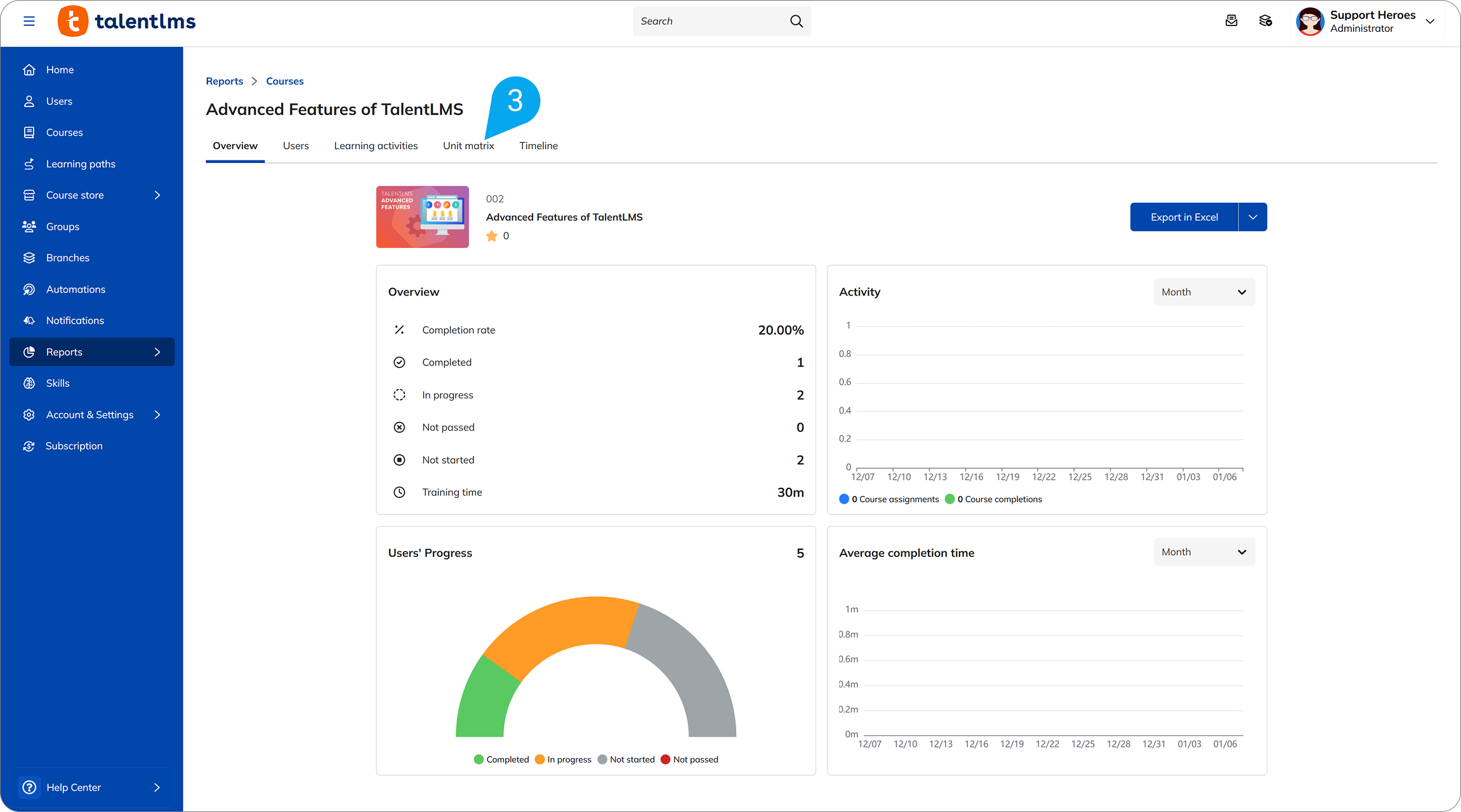Image resolution: width=1461 pixels, height=812 pixels.
Task: Open the Help Center question mark icon
Action: (29, 787)
